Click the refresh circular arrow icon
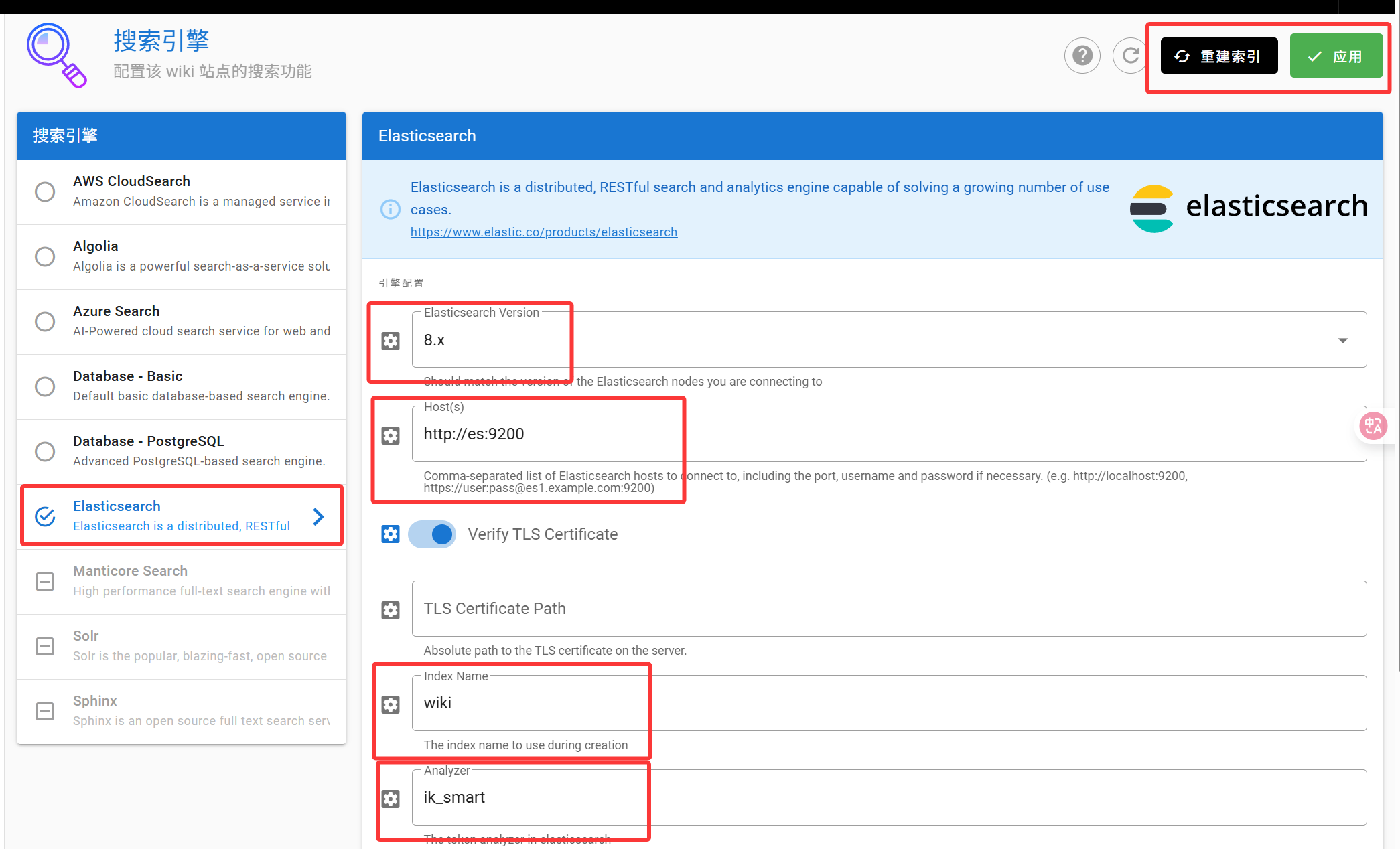Screen dimensions: 1400x849 click(1130, 56)
